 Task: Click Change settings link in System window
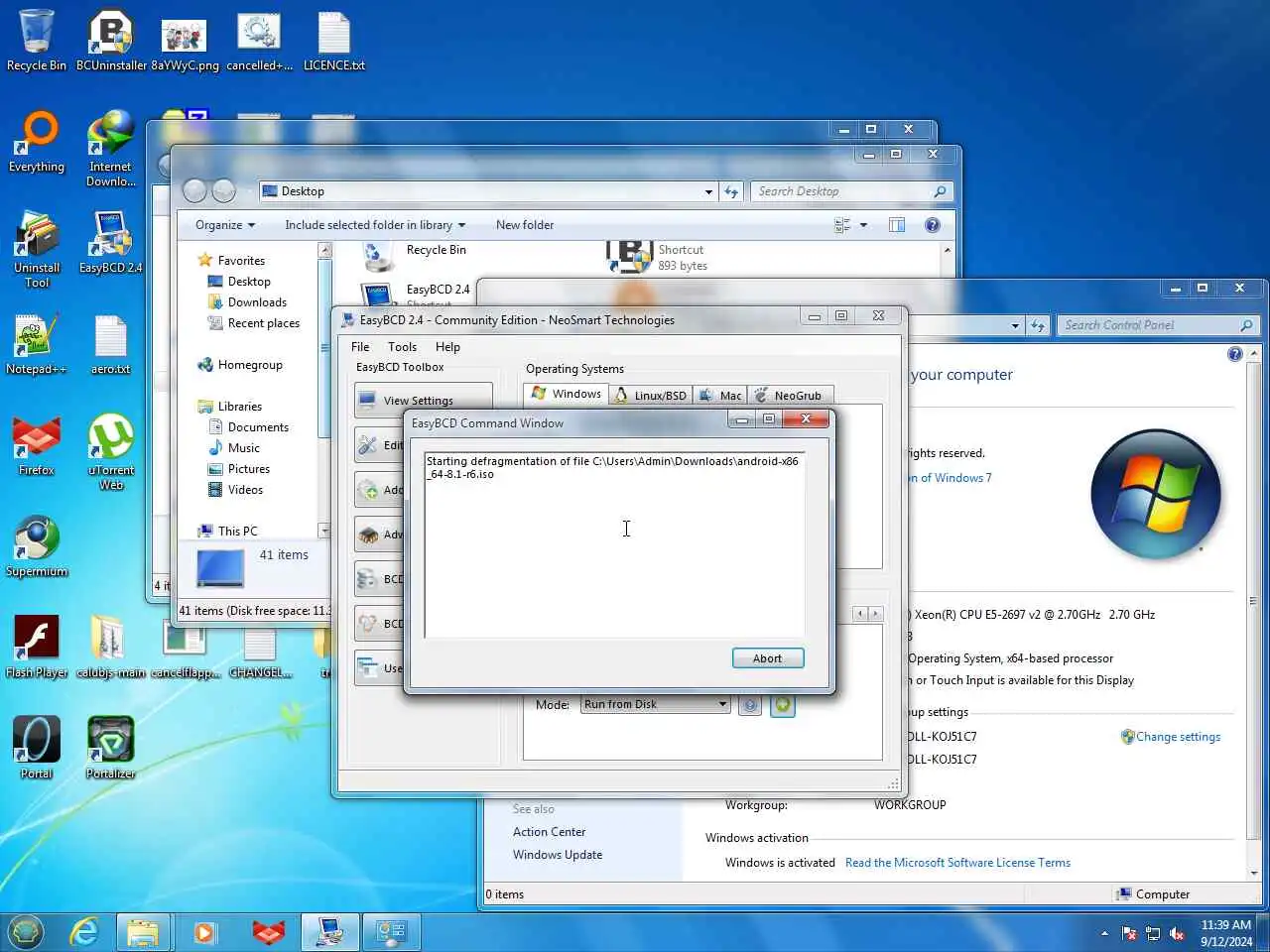point(1178,737)
